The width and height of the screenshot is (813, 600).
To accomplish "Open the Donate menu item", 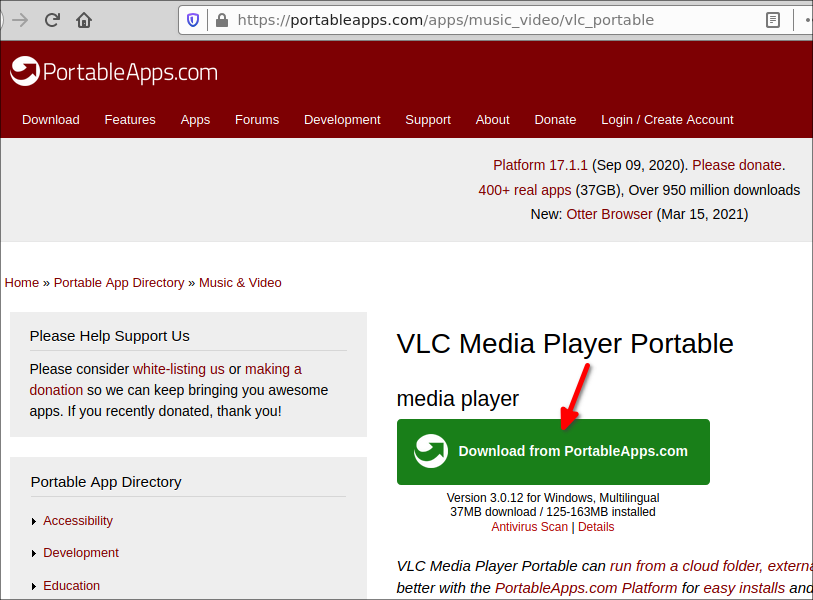I will [555, 120].
